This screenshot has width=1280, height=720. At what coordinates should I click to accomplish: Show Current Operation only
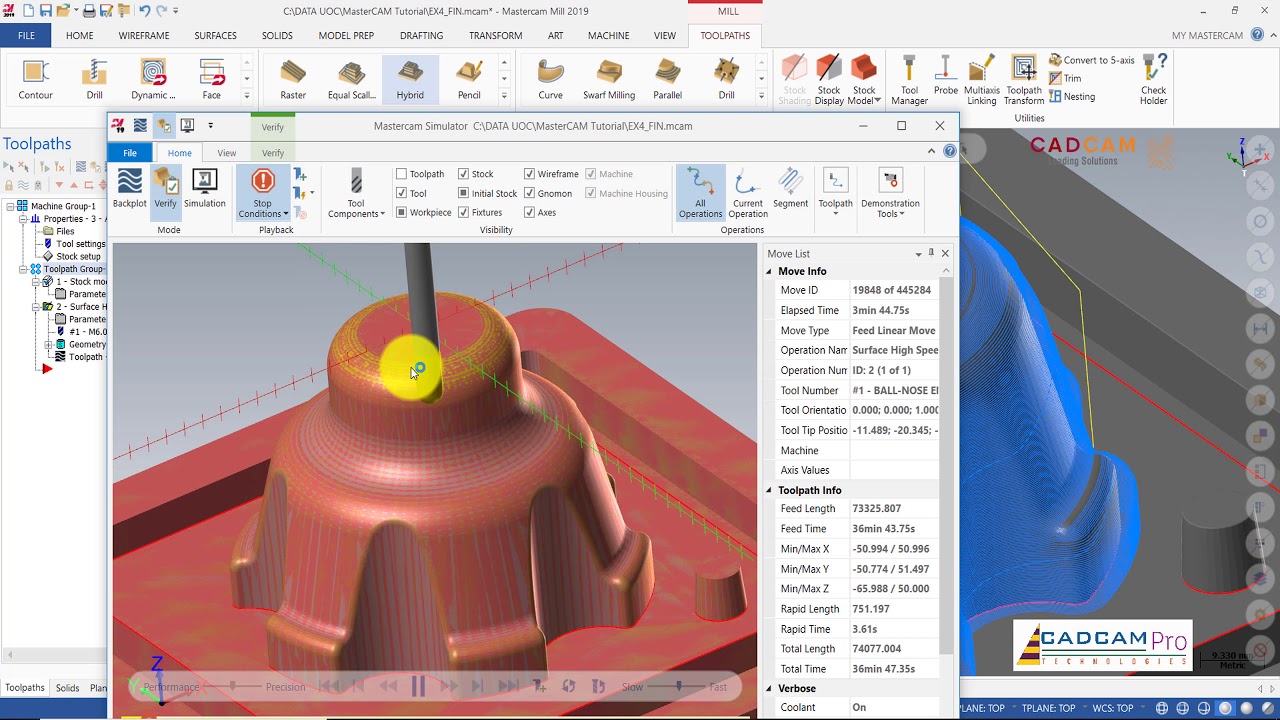[x=747, y=193]
